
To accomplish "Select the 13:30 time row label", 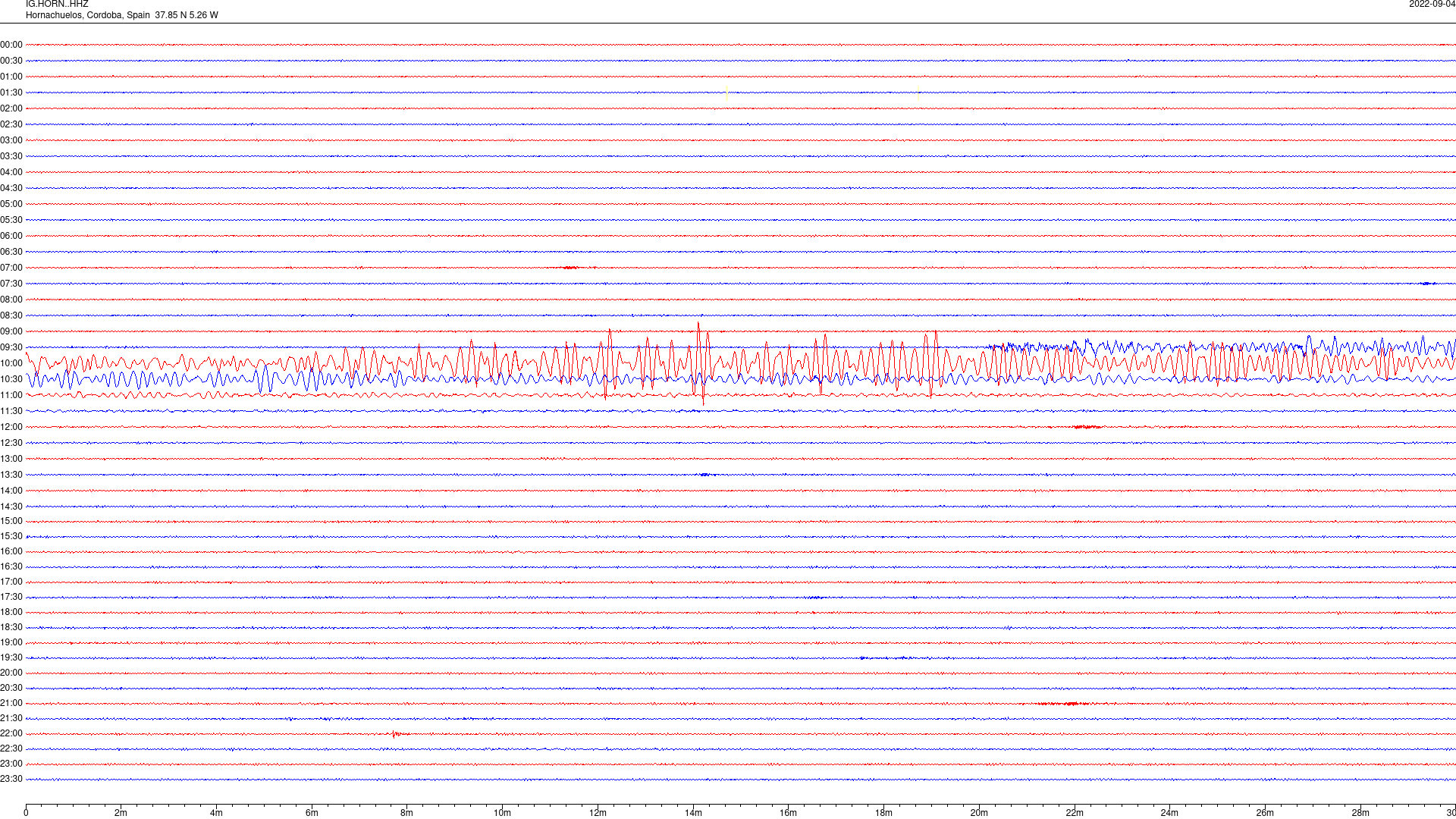I will (11, 475).
